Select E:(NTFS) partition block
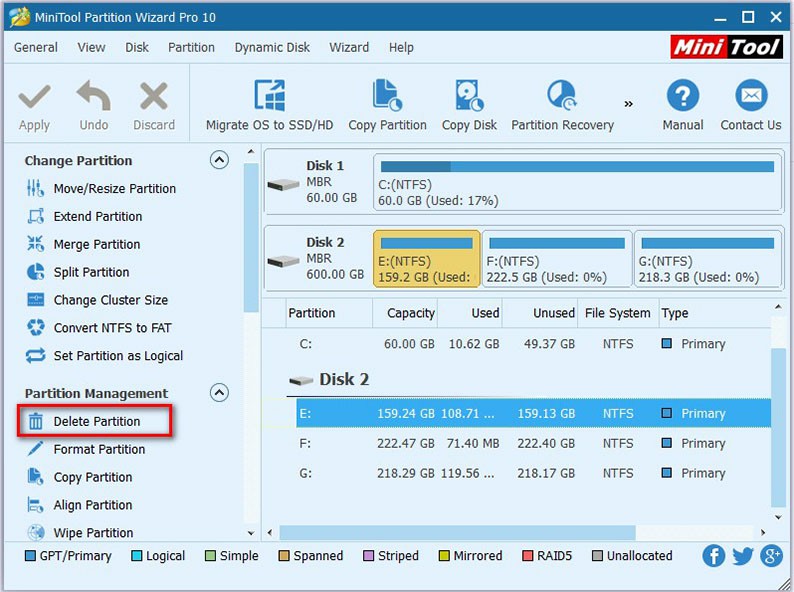794x592 pixels. pos(426,259)
